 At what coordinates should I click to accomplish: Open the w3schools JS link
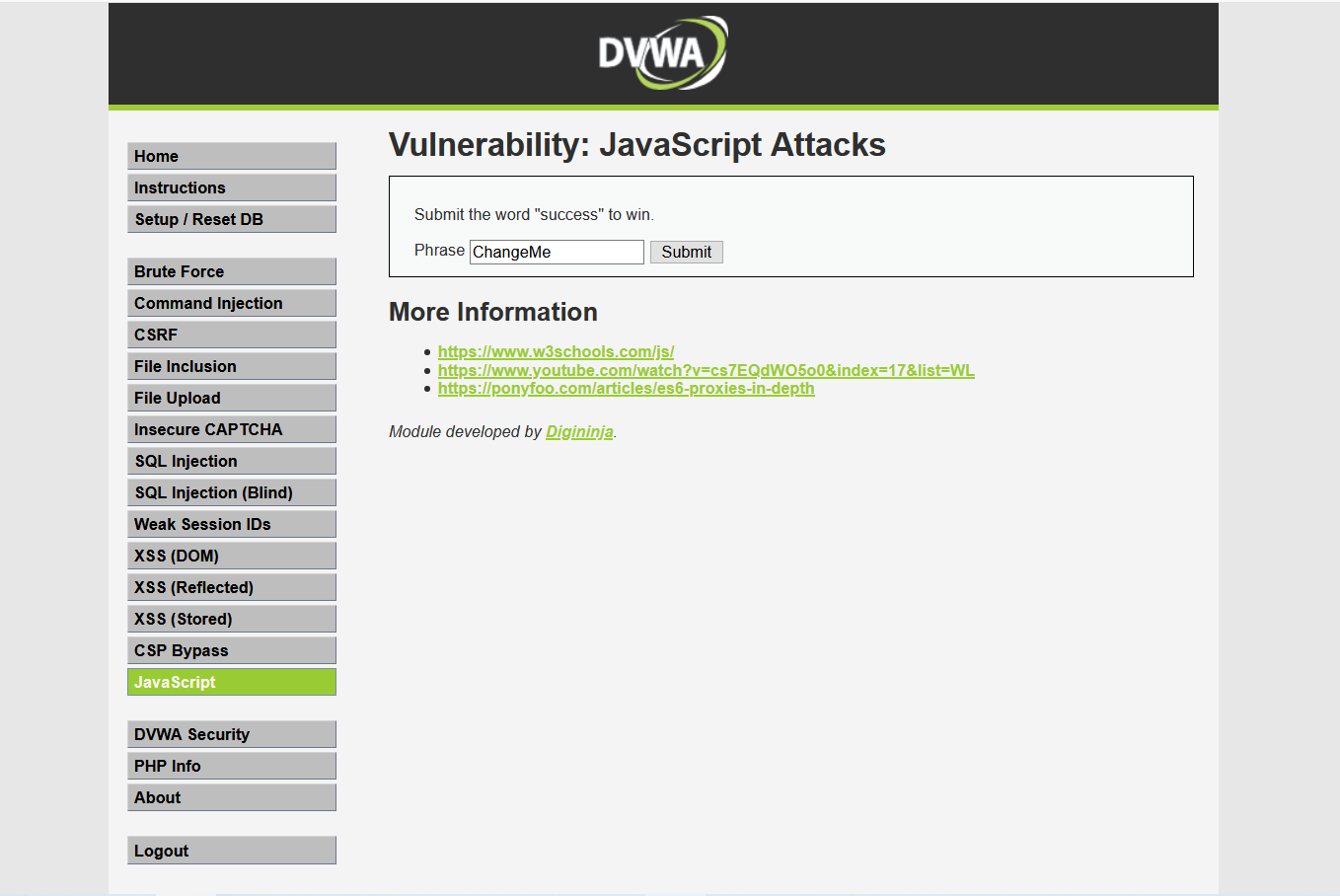[x=556, y=352]
